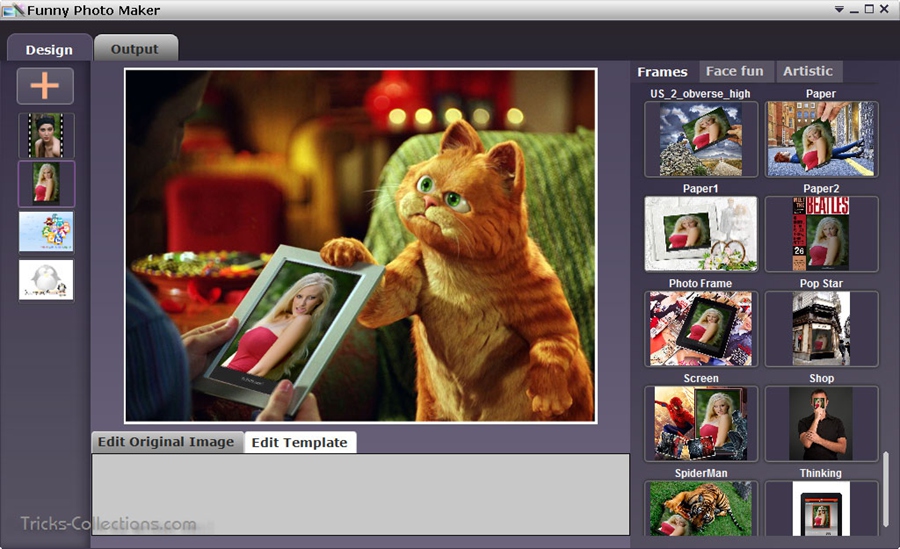Open the title bar menu arrow
This screenshot has height=549, width=900.
pos(839,9)
